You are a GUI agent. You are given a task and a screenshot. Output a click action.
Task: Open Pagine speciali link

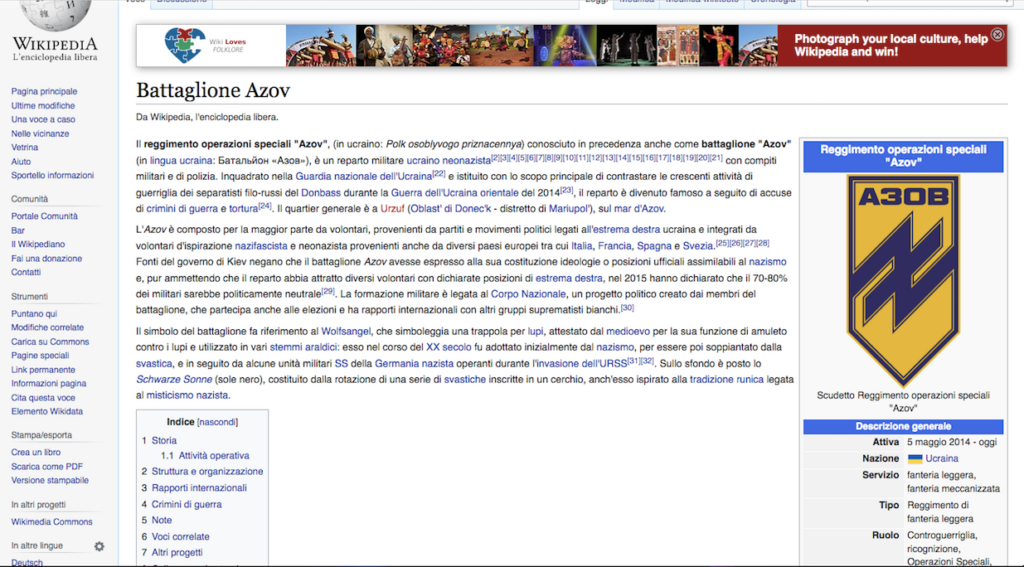[40, 355]
